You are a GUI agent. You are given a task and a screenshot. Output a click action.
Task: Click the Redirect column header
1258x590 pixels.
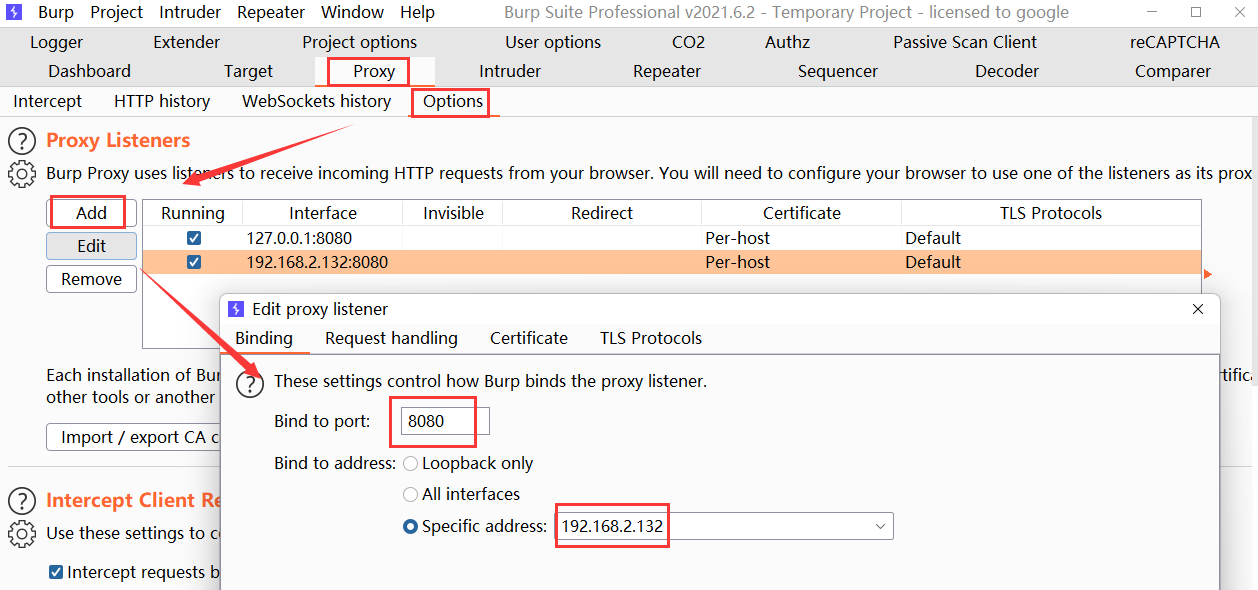pyautogui.click(x=602, y=213)
